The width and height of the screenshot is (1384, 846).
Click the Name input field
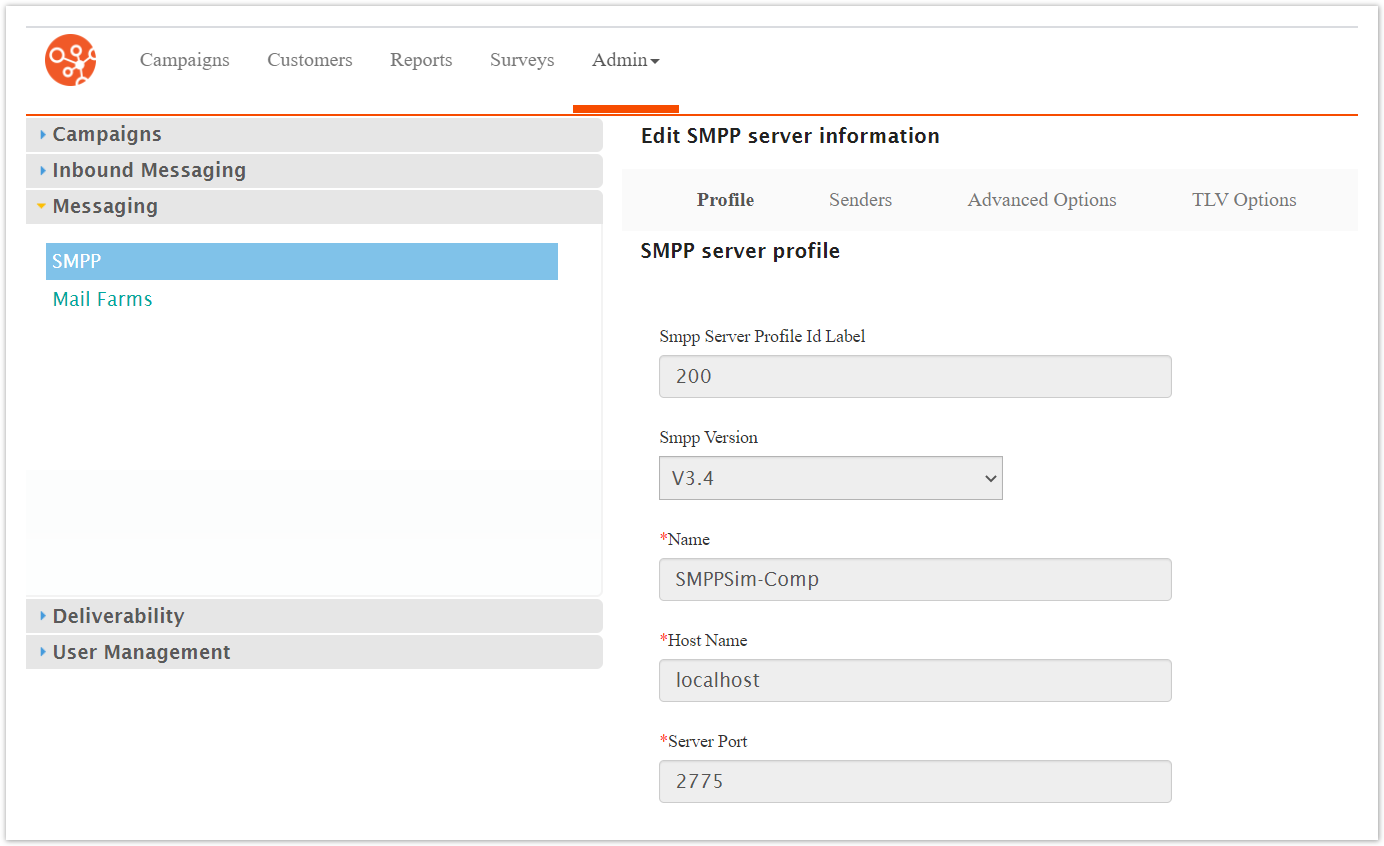coord(914,579)
